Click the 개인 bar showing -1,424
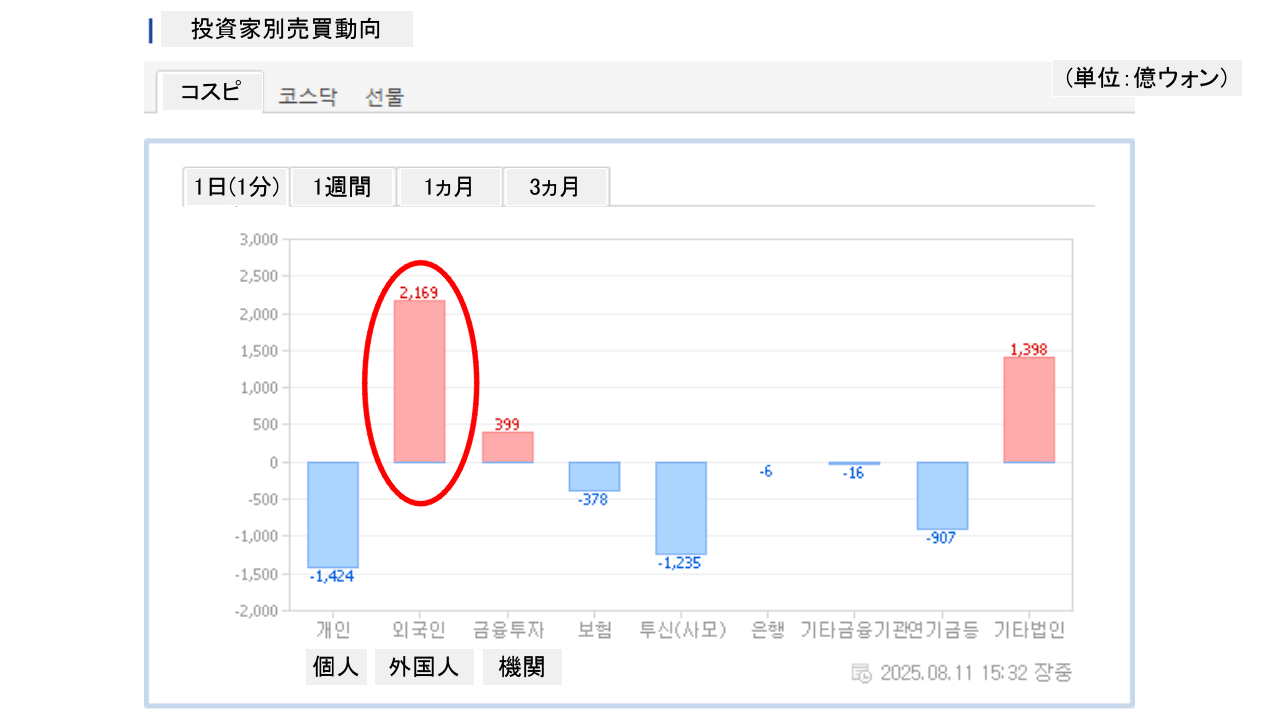1280x720 pixels. (332, 514)
